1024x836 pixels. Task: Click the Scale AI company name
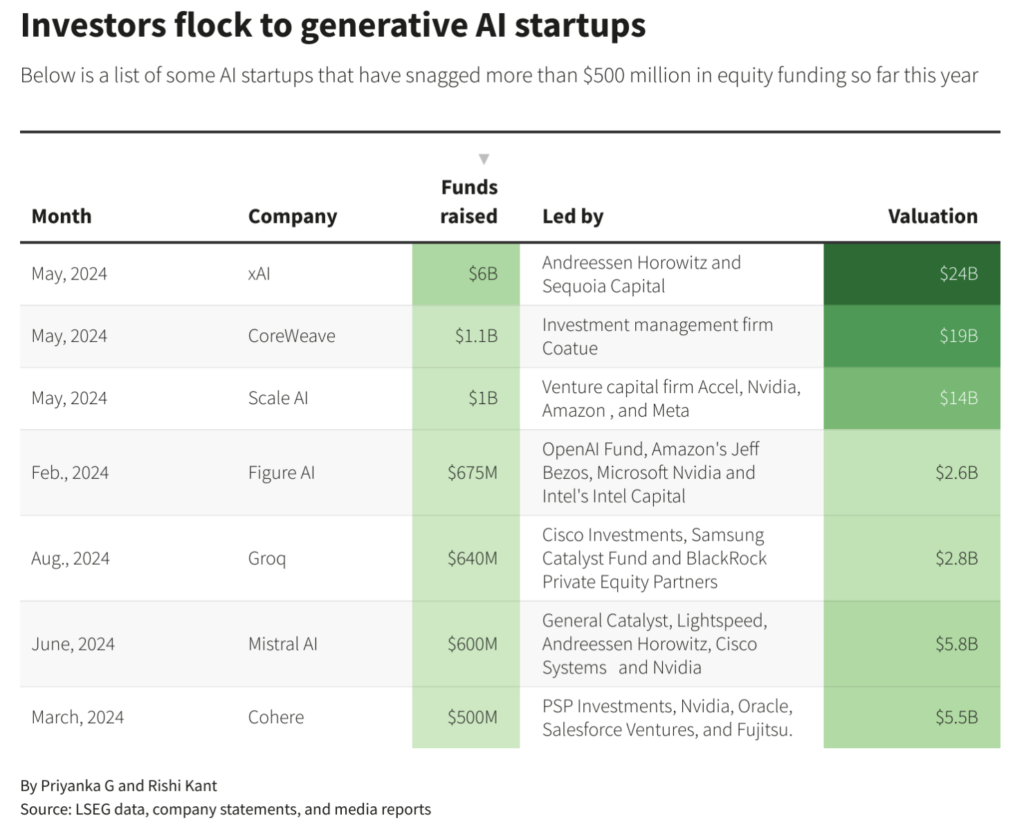pyautogui.click(x=278, y=398)
